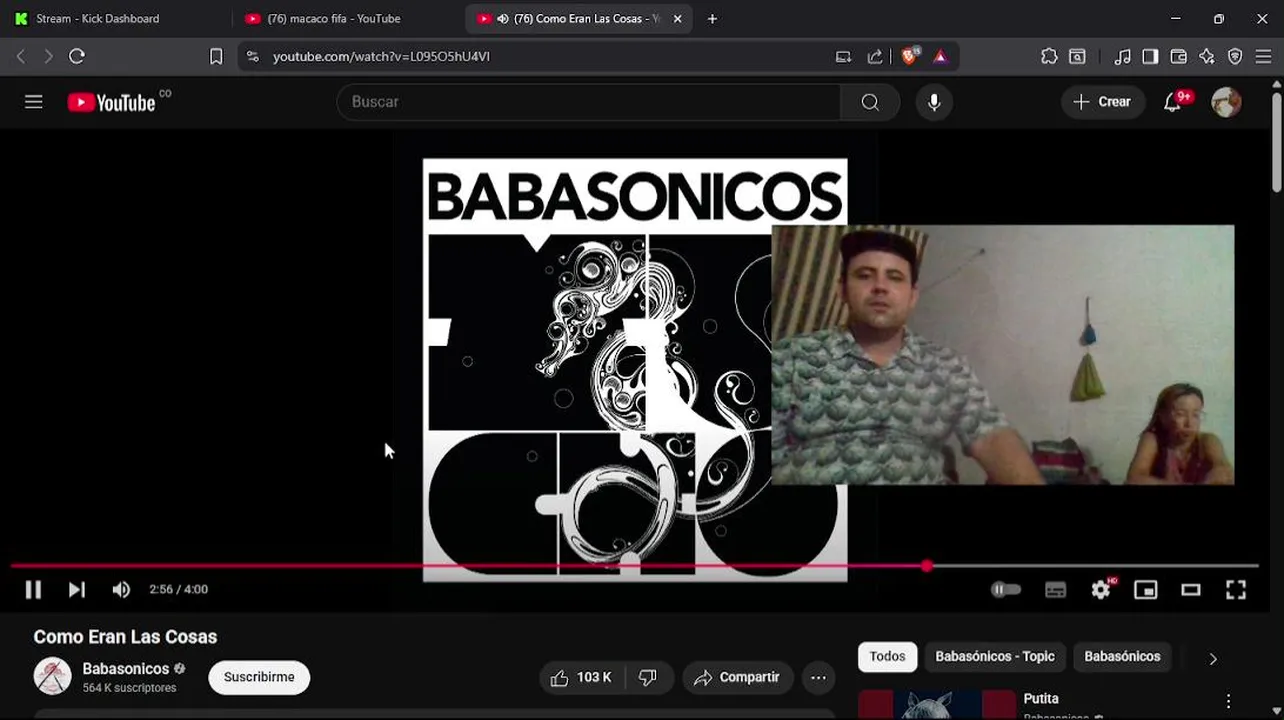This screenshot has height=720, width=1284.
Task: Open the Putita recommended video
Action: 1040,699
